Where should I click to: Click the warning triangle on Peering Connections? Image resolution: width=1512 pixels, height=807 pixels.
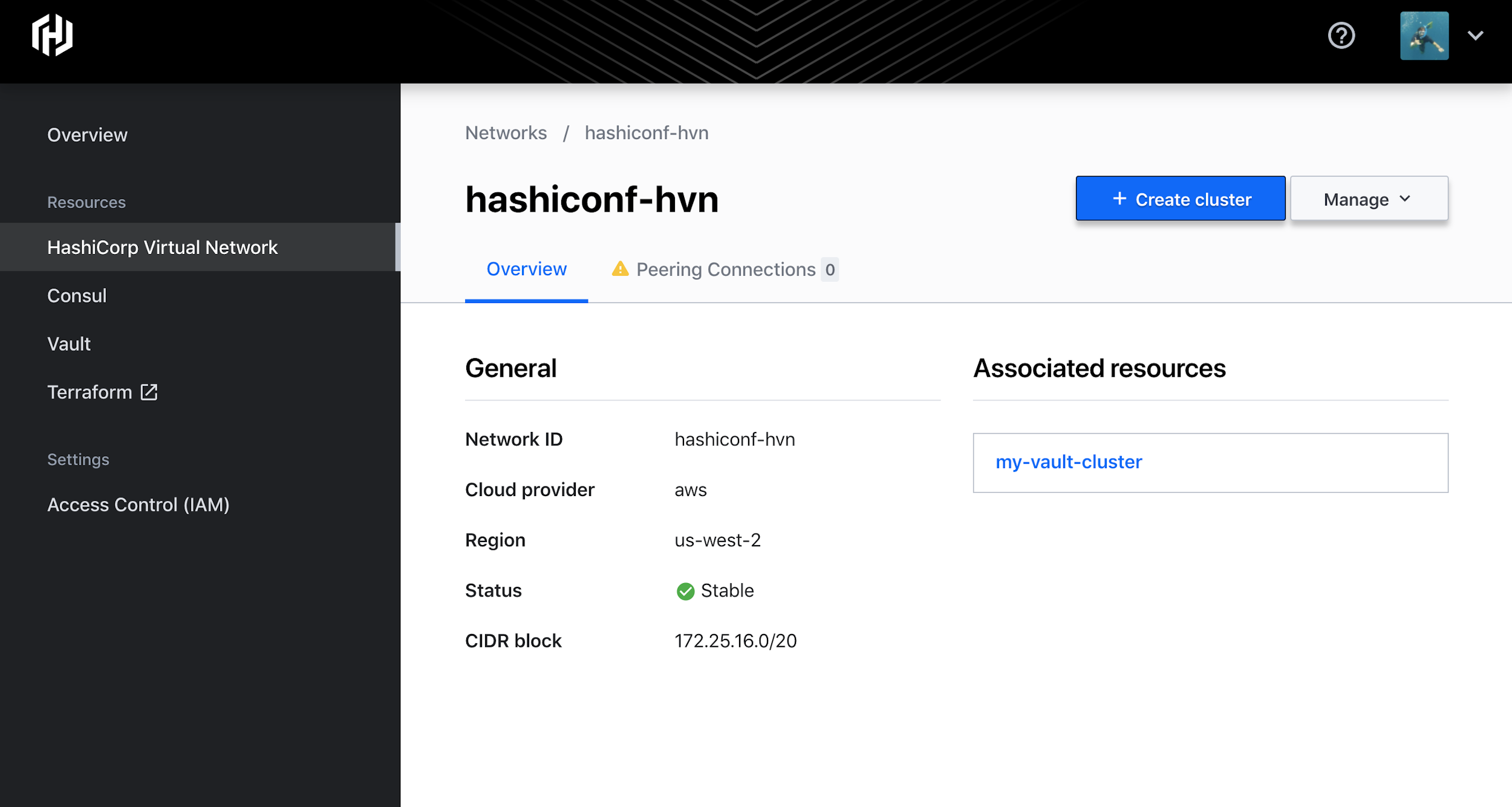(620, 269)
